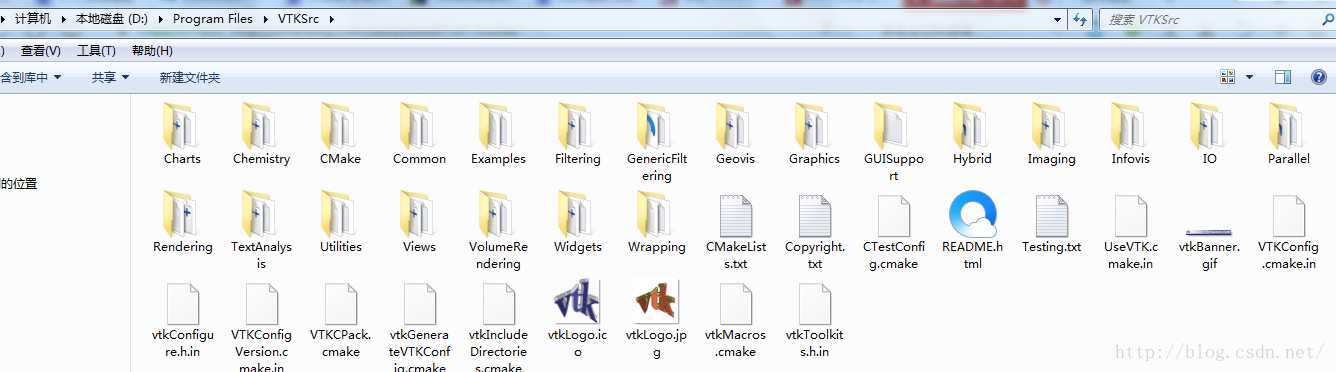This screenshot has height=372, width=1336.
Task: Navigate to Program Files in breadcrumb
Action: (x=212, y=19)
